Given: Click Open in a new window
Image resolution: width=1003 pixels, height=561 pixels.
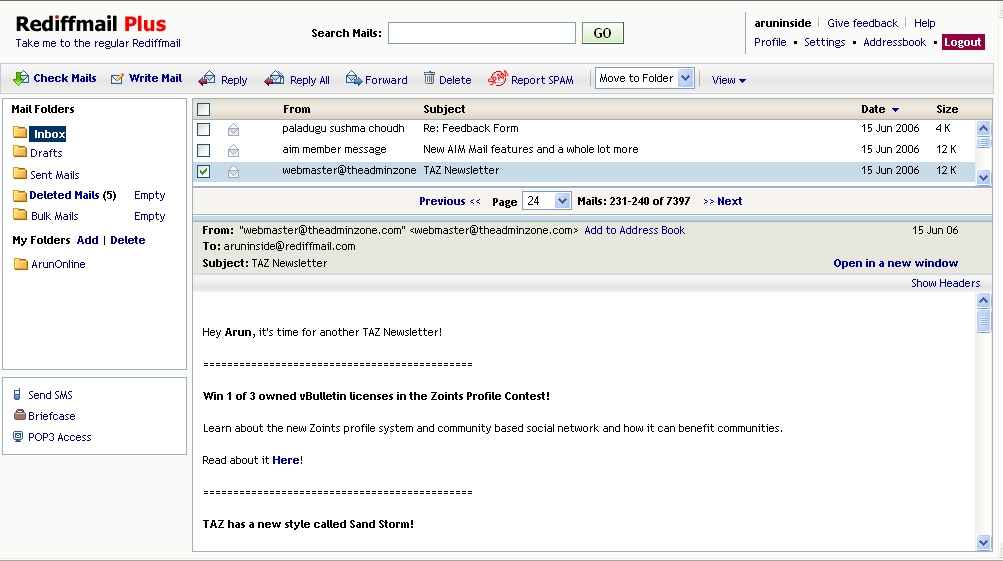Looking at the screenshot, I should click(896, 263).
